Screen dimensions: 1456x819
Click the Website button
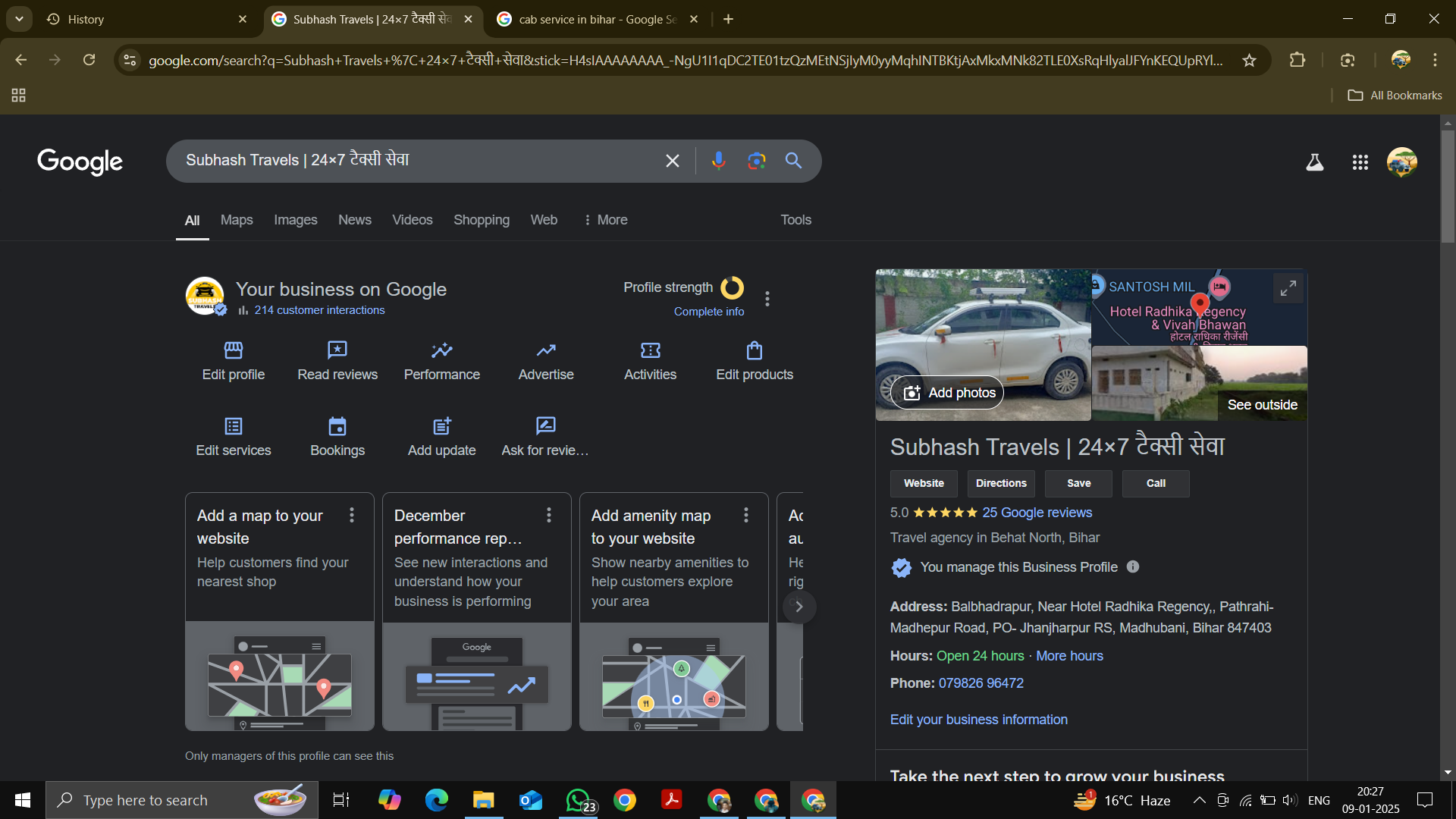[924, 484]
